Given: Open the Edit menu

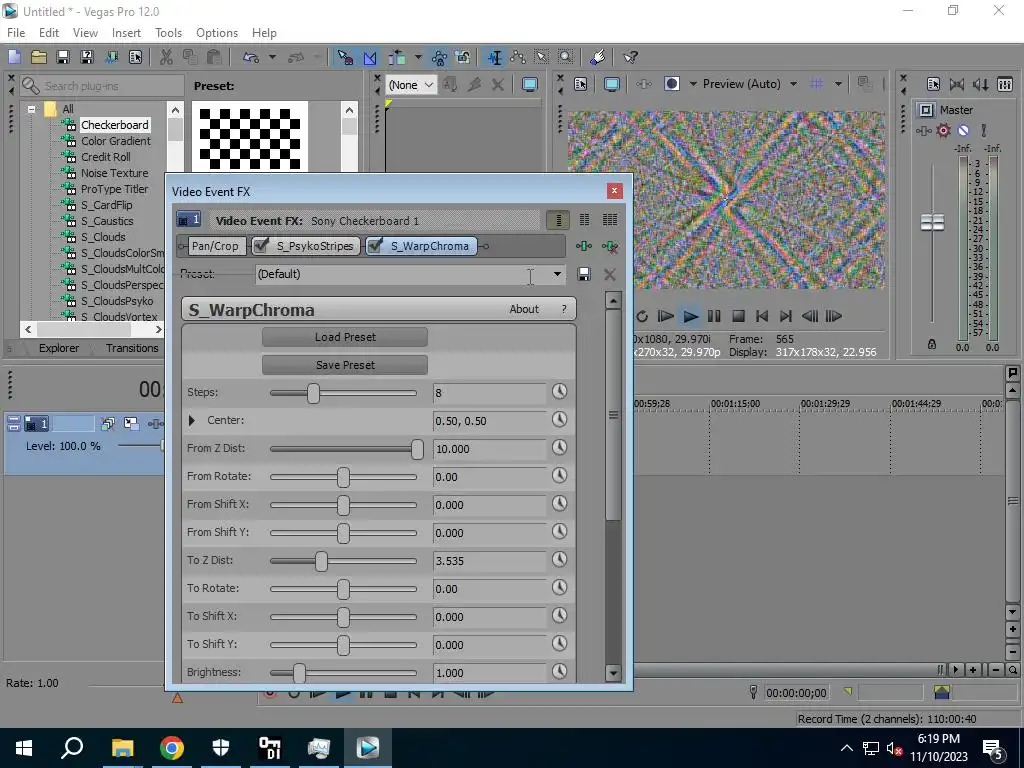Looking at the screenshot, I should pyautogui.click(x=49, y=33).
